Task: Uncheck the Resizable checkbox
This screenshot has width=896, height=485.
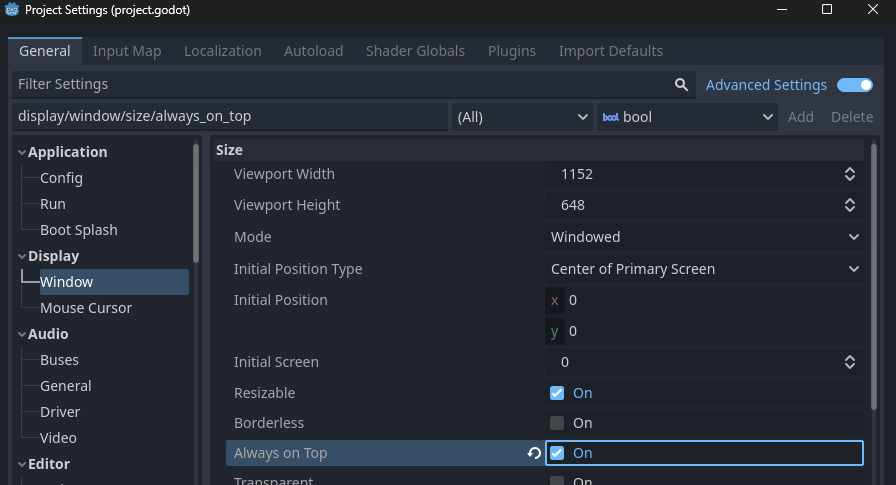Action: coord(557,393)
